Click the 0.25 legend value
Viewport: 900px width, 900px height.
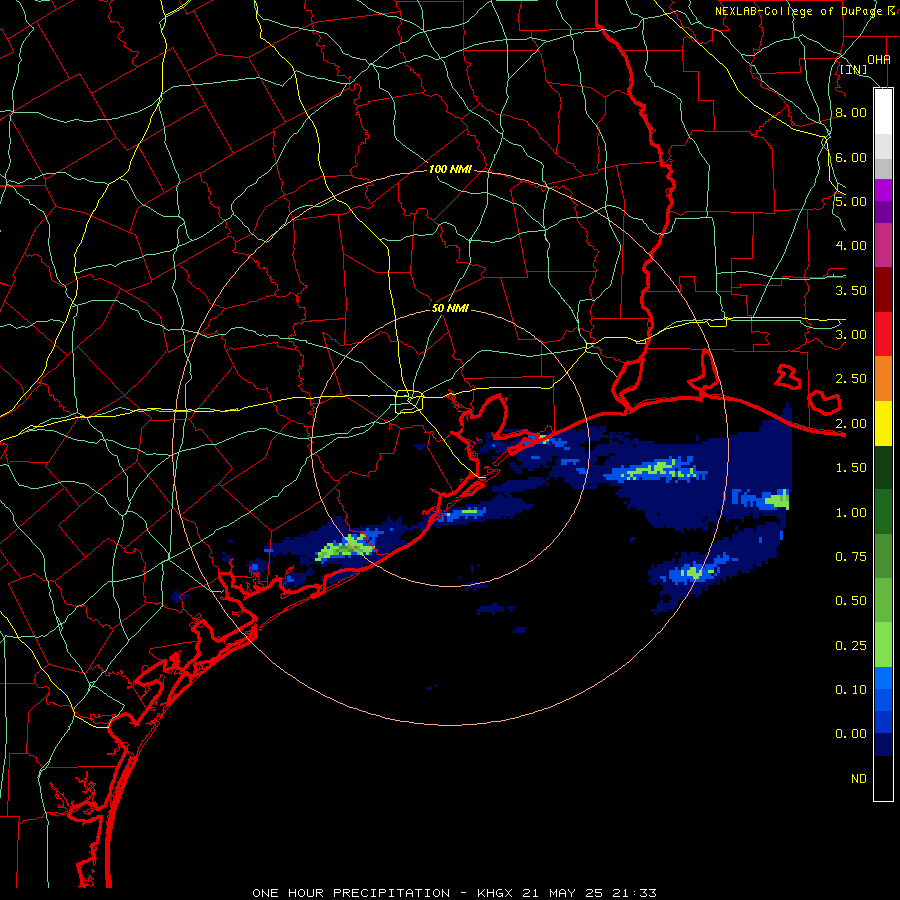point(851,646)
